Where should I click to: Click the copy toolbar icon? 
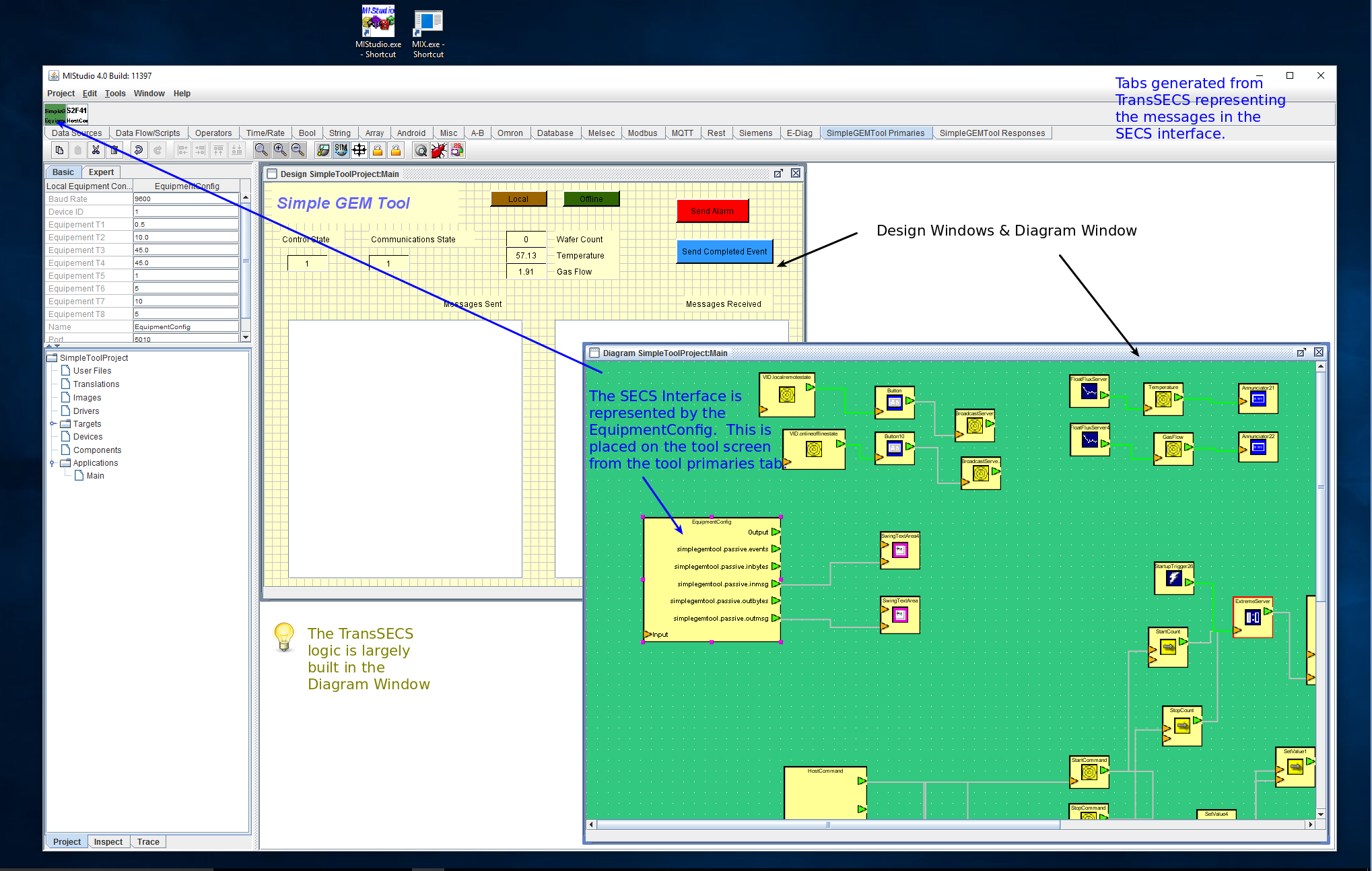[59, 150]
